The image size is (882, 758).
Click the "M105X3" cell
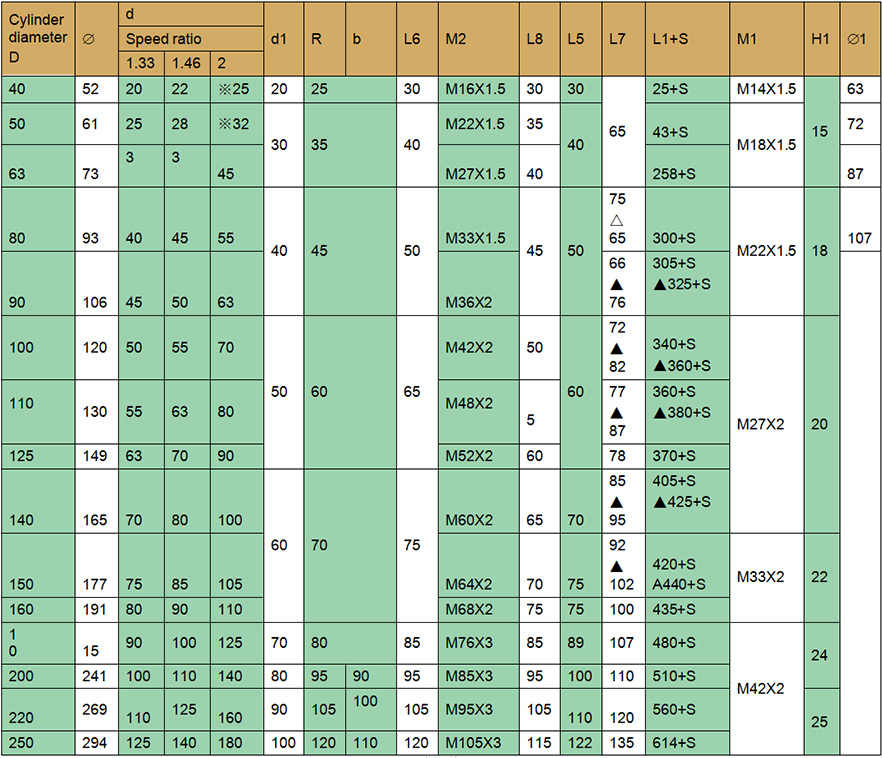[479, 743]
